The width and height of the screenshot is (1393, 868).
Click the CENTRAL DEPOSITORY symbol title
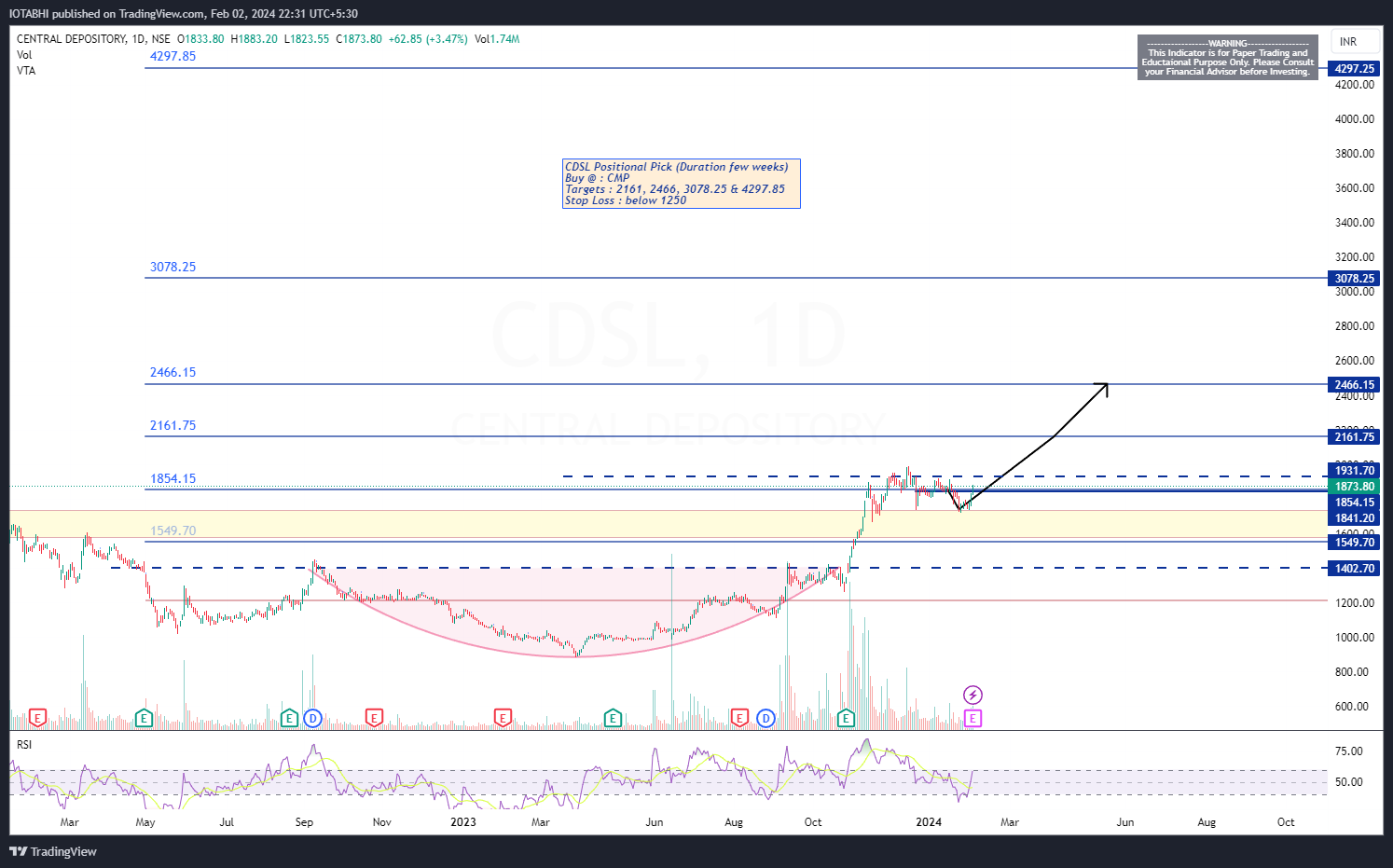tap(71, 39)
